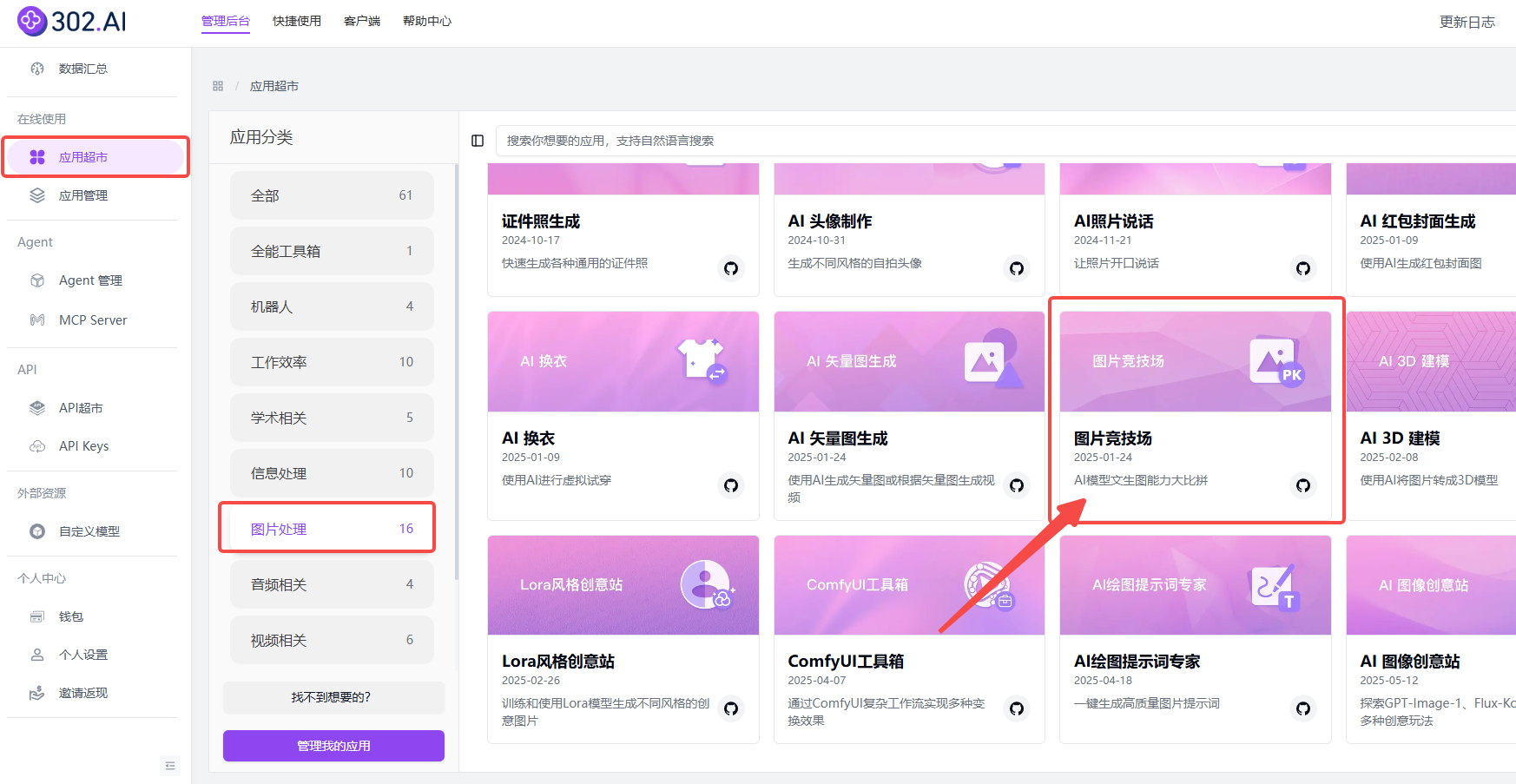This screenshot has width=1516, height=784.
Task: Open the ComfyUI工具箱 card banner
Action: point(909,585)
